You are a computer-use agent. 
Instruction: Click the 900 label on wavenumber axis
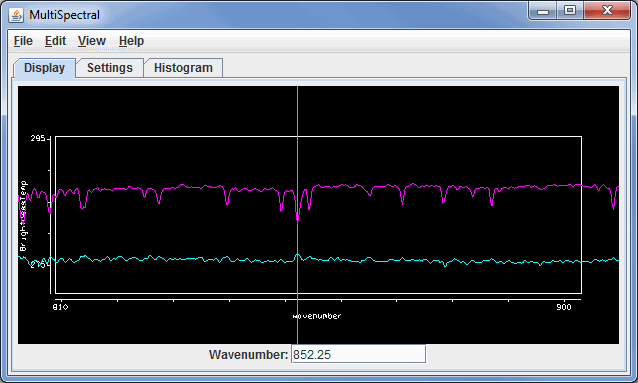564,307
